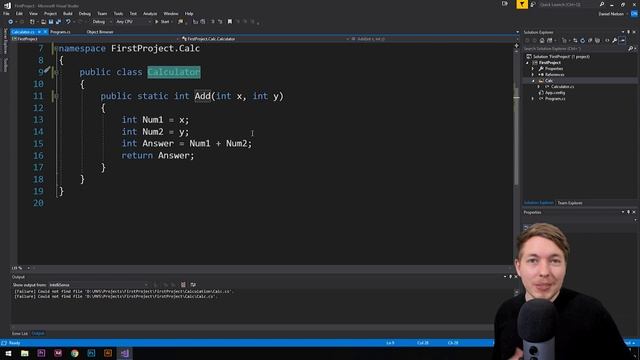Open the Team menu
Screen dimensions: 640x360
coord(102,13)
